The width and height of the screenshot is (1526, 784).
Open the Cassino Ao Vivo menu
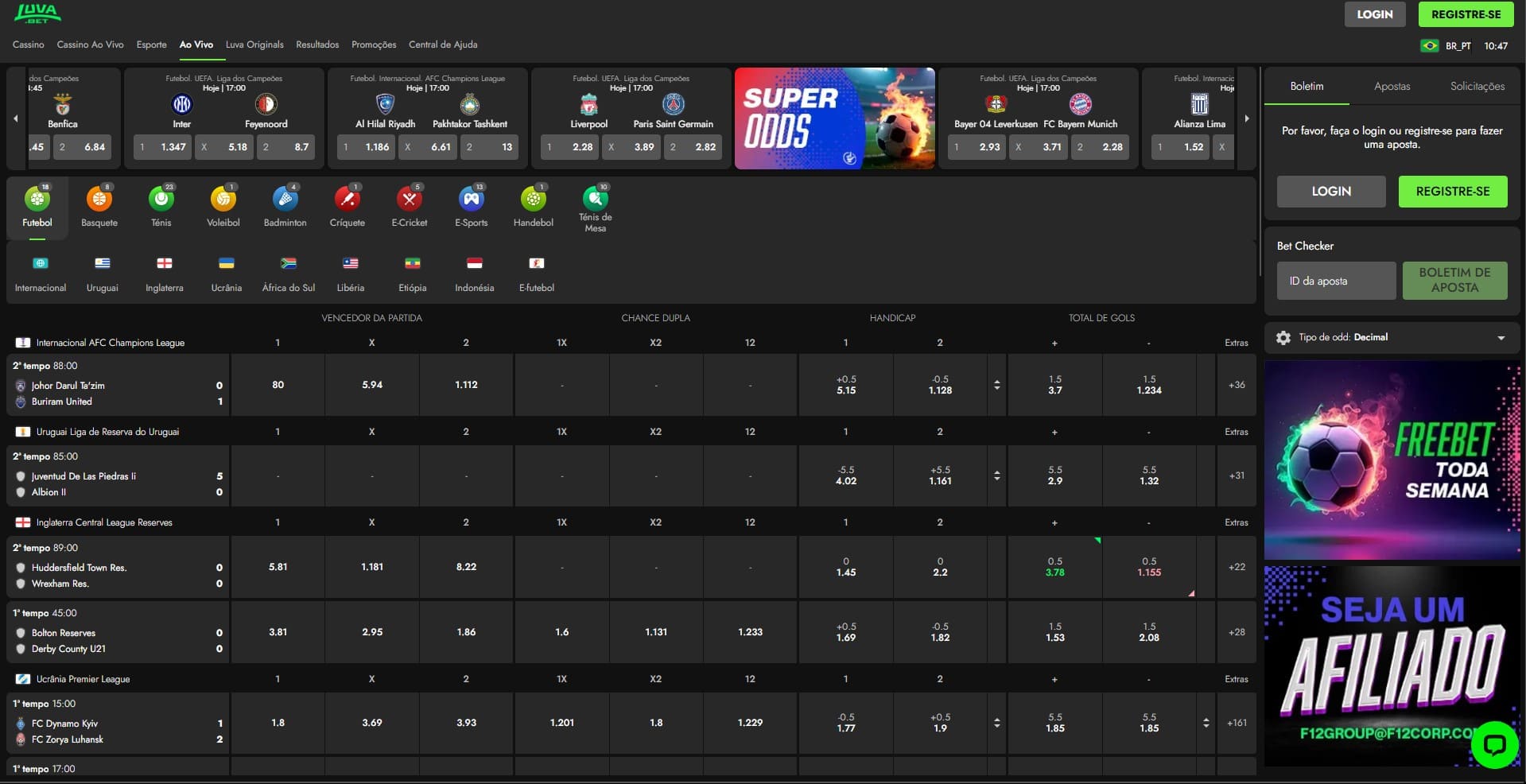pos(91,45)
